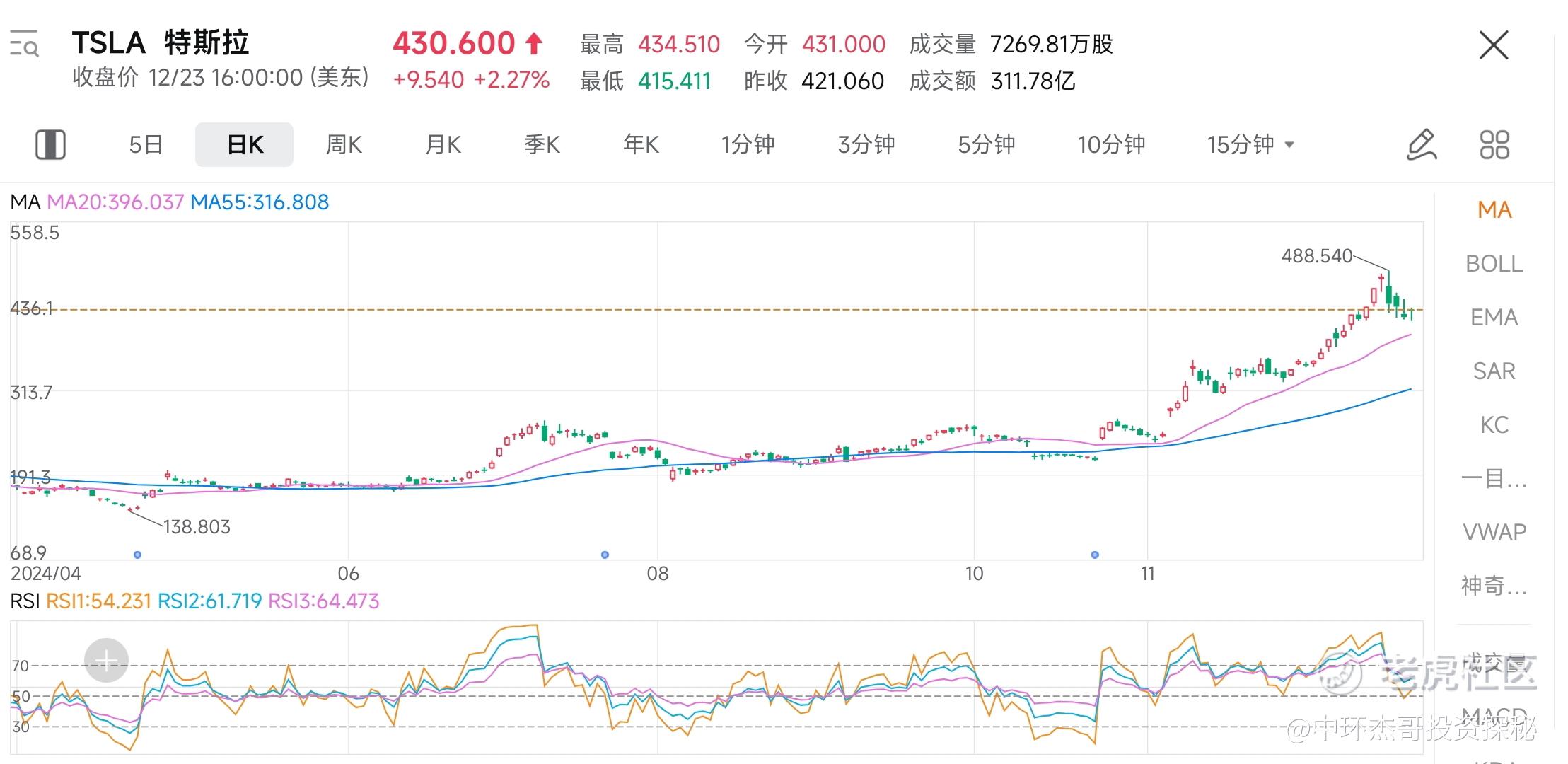Open the four-square grid layout icon

pos(1494,144)
